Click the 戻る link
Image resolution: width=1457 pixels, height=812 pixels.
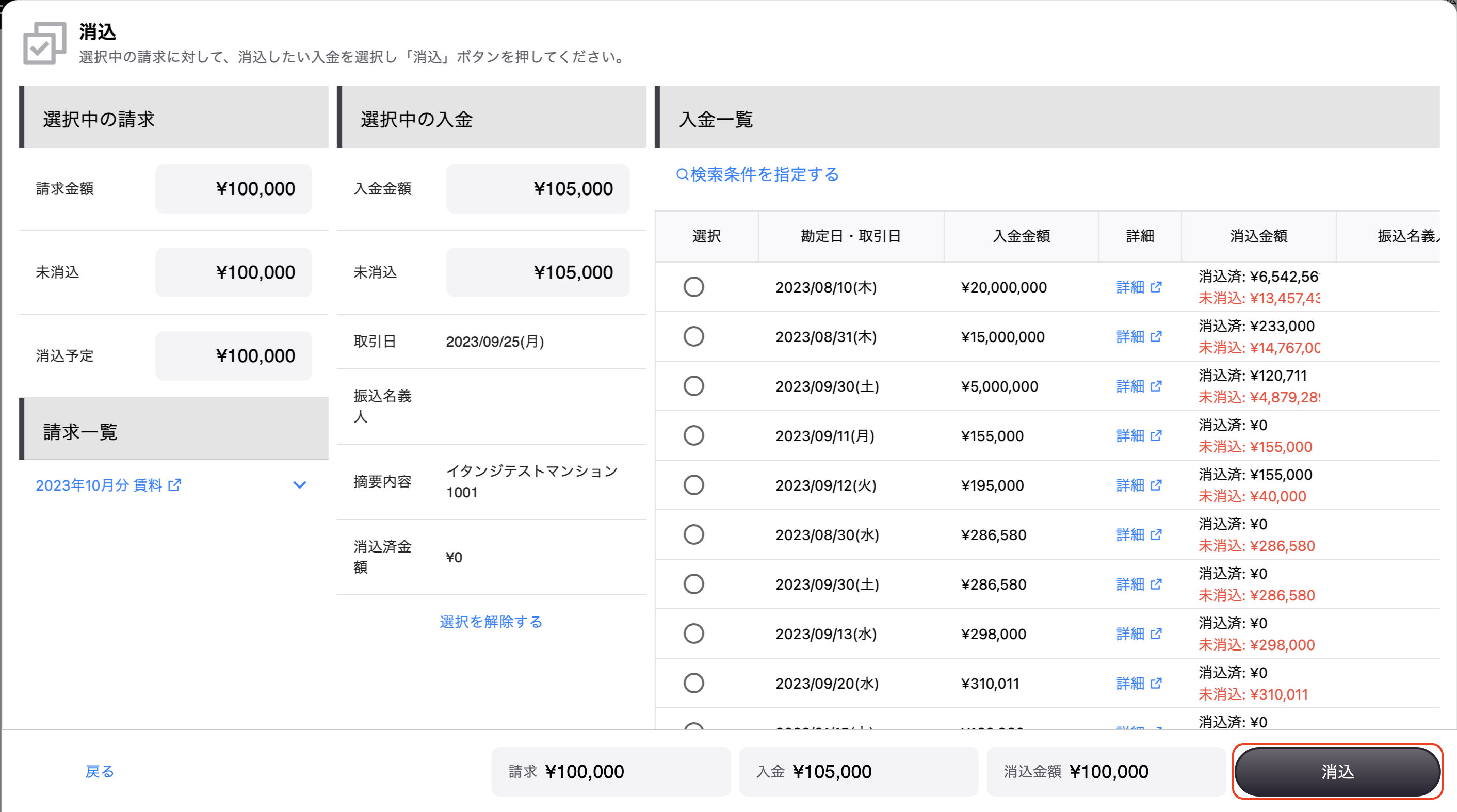click(x=100, y=772)
